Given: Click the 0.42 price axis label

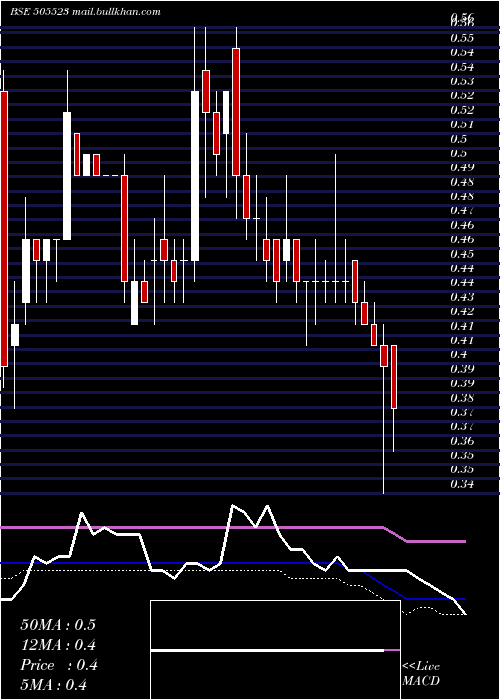Looking at the screenshot, I should pos(462,311).
